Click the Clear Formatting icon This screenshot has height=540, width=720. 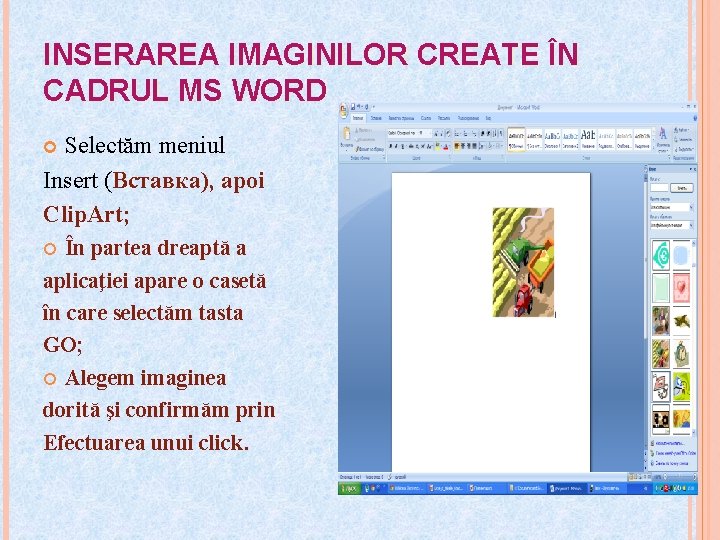coord(448,133)
